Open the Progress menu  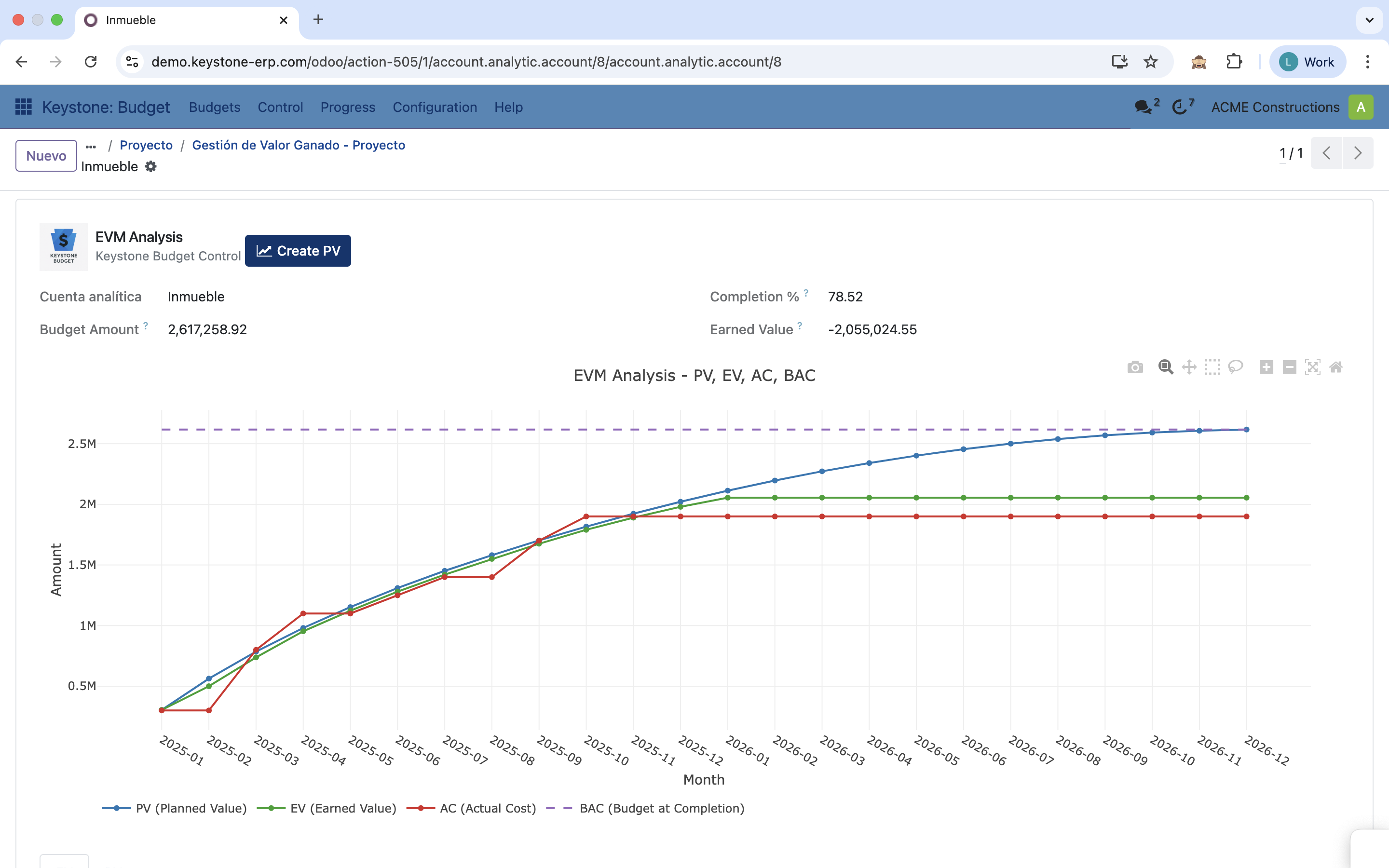347,108
